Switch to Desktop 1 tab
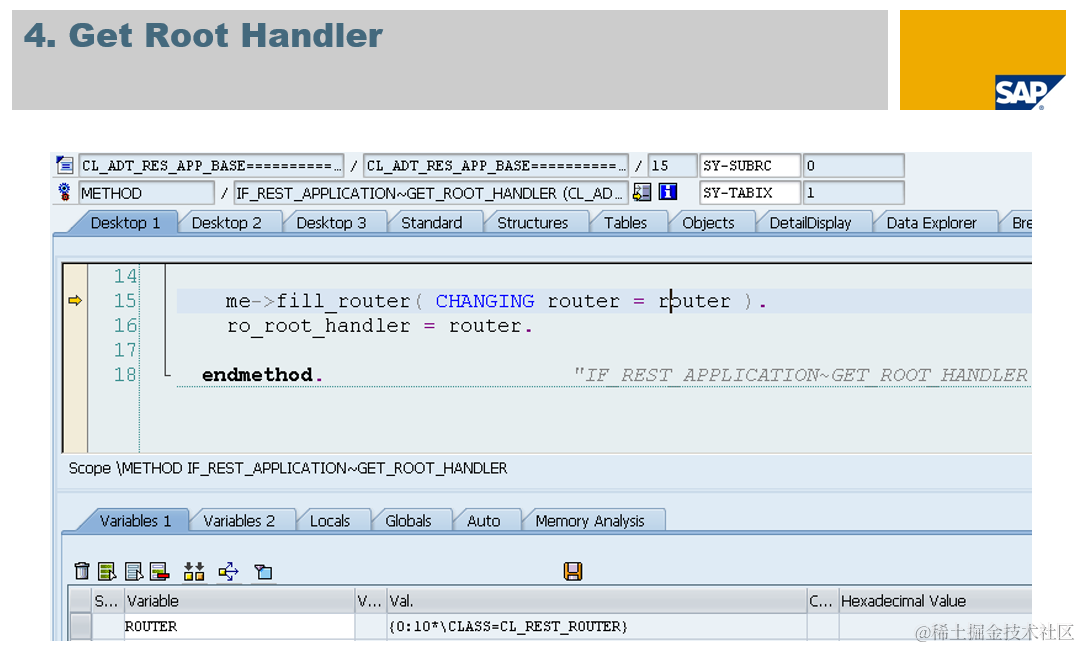The height and width of the screenshot is (649, 1081). 125,223
